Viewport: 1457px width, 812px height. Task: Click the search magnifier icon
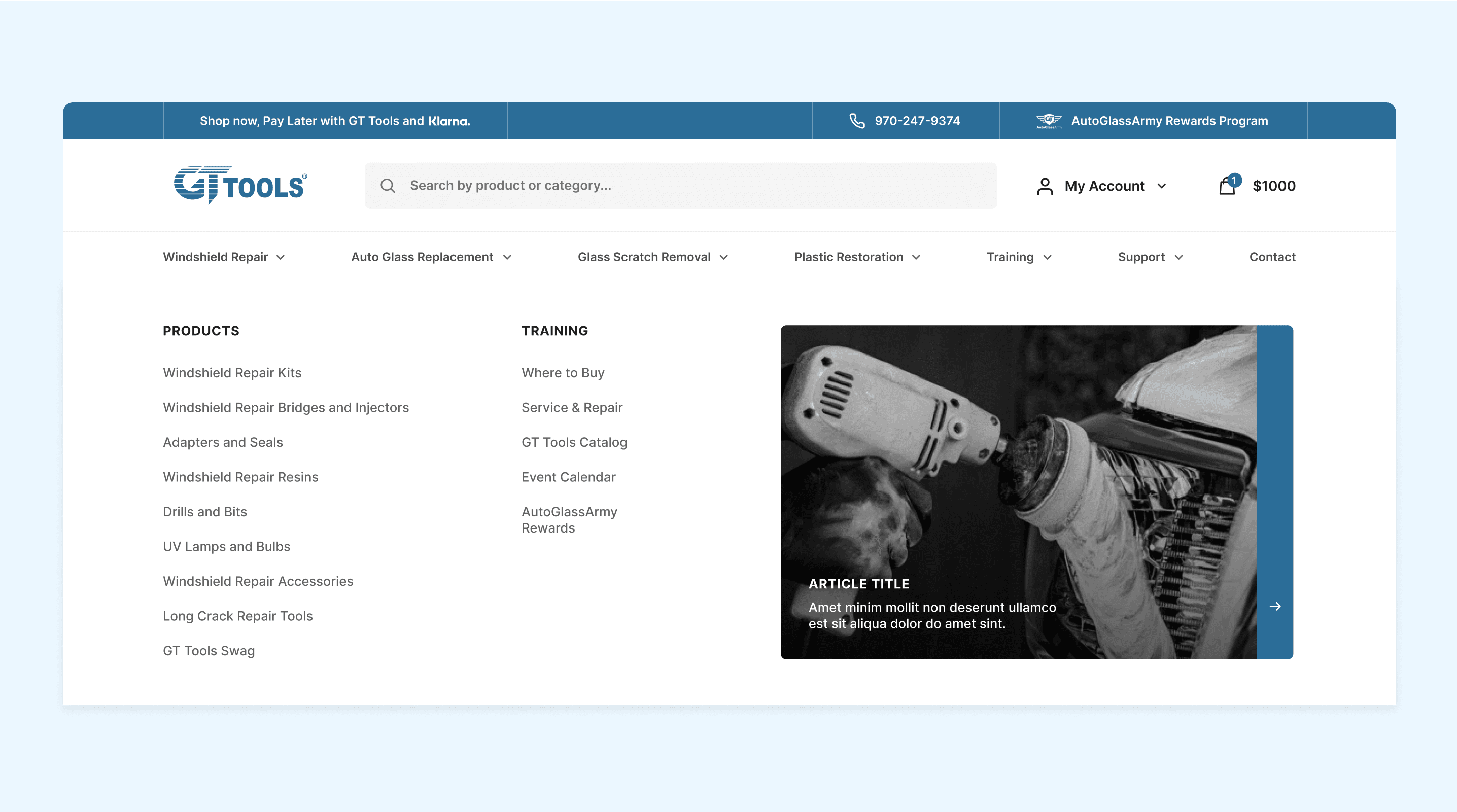pyautogui.click(x=388, y=186)
